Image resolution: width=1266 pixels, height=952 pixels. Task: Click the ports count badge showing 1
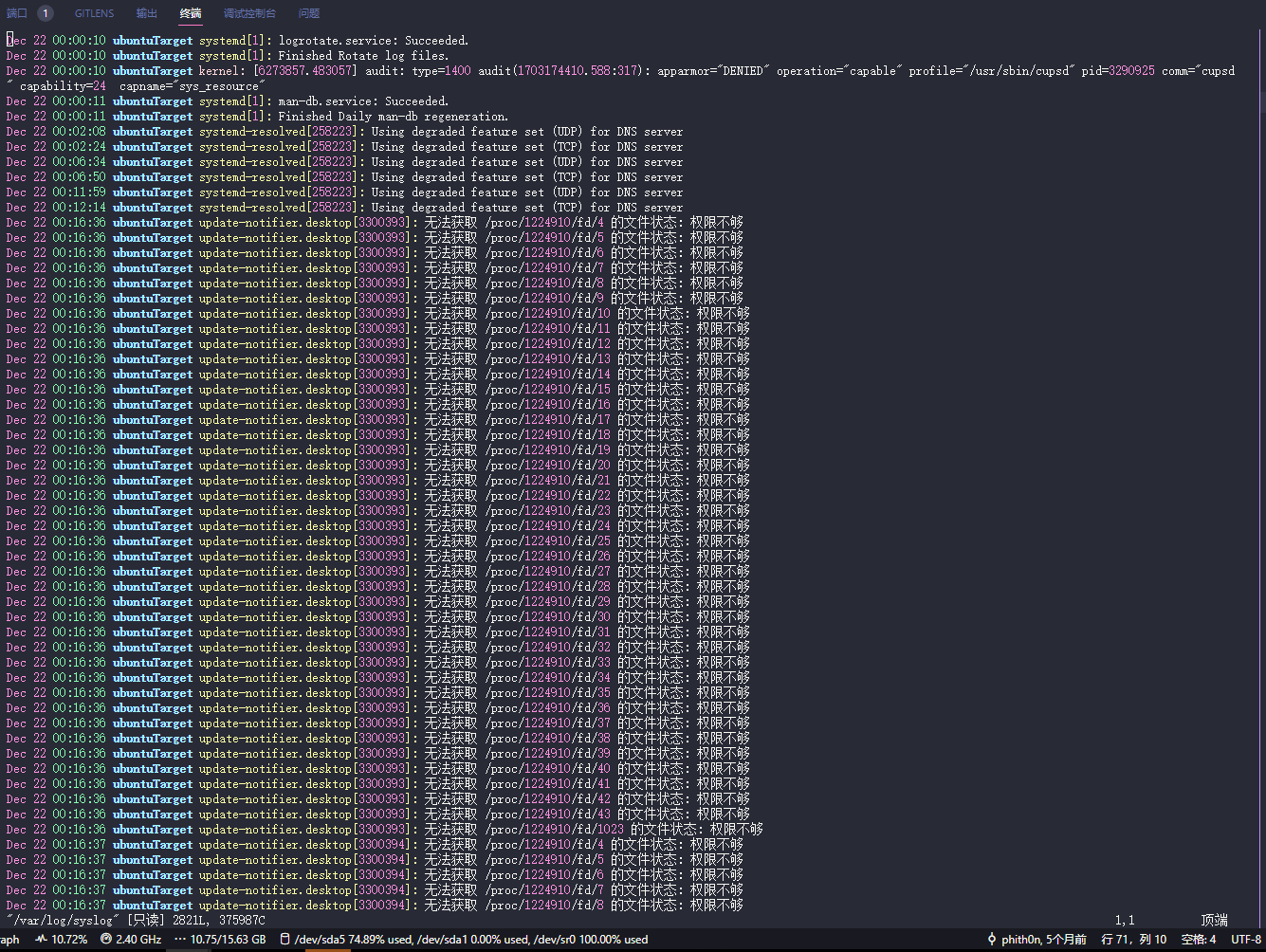[x=45, y=13]
